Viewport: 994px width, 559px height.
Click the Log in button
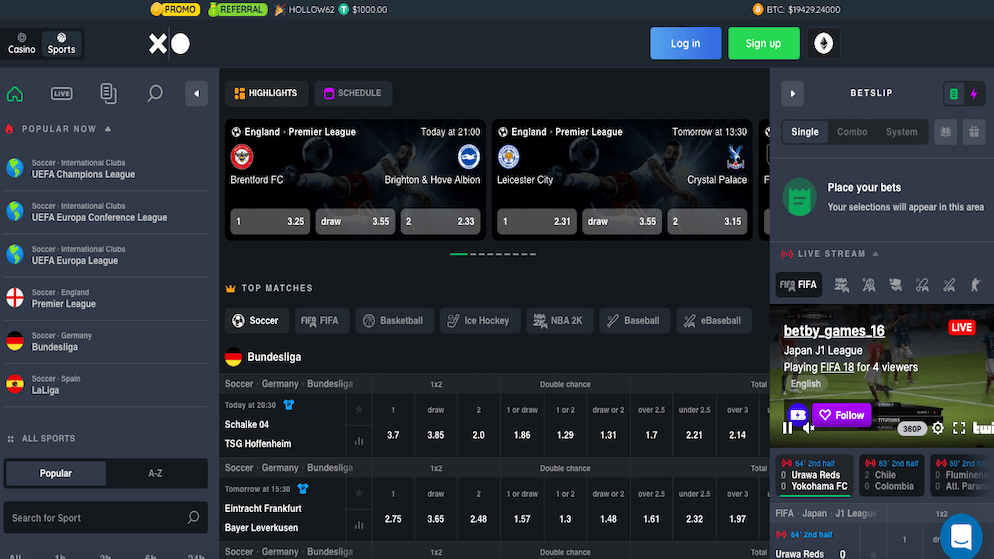click(685, 43)
